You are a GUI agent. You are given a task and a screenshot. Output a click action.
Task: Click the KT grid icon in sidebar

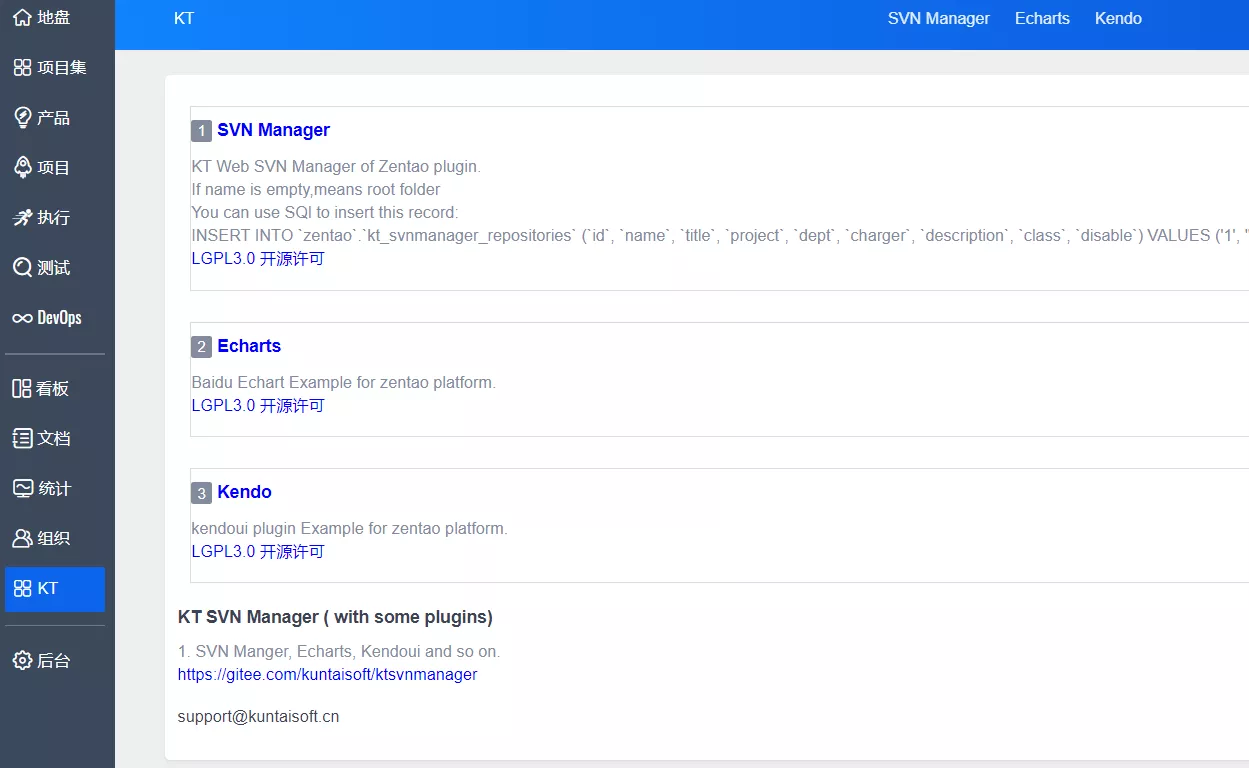[x=22, y=589]
